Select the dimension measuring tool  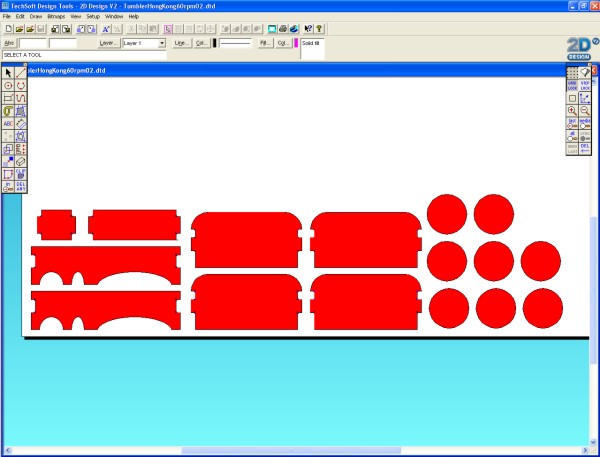[x=21, y=123]
